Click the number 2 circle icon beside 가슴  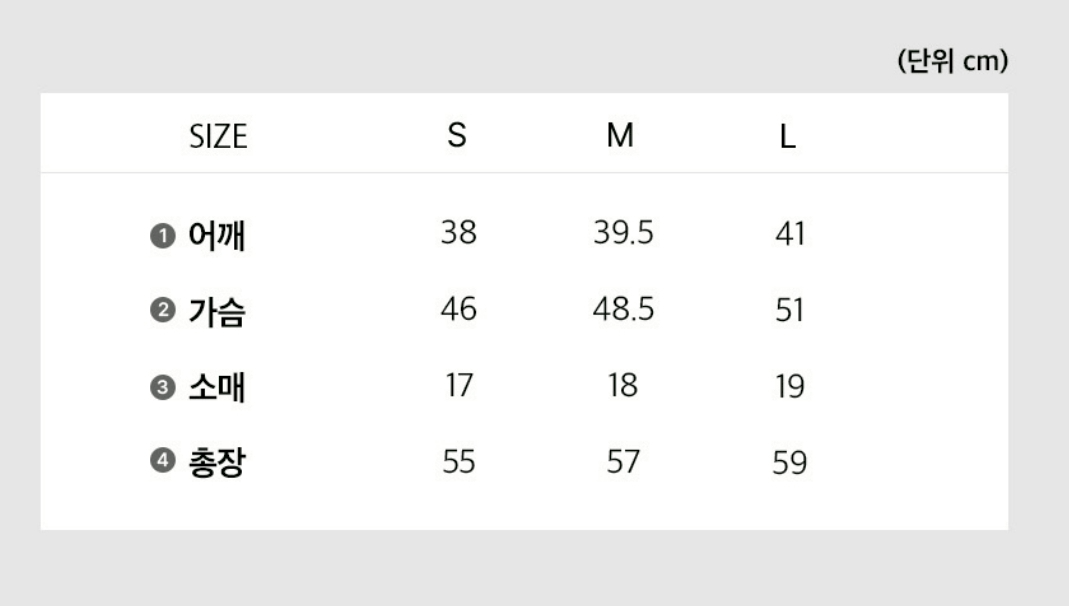tap(161, 311)
